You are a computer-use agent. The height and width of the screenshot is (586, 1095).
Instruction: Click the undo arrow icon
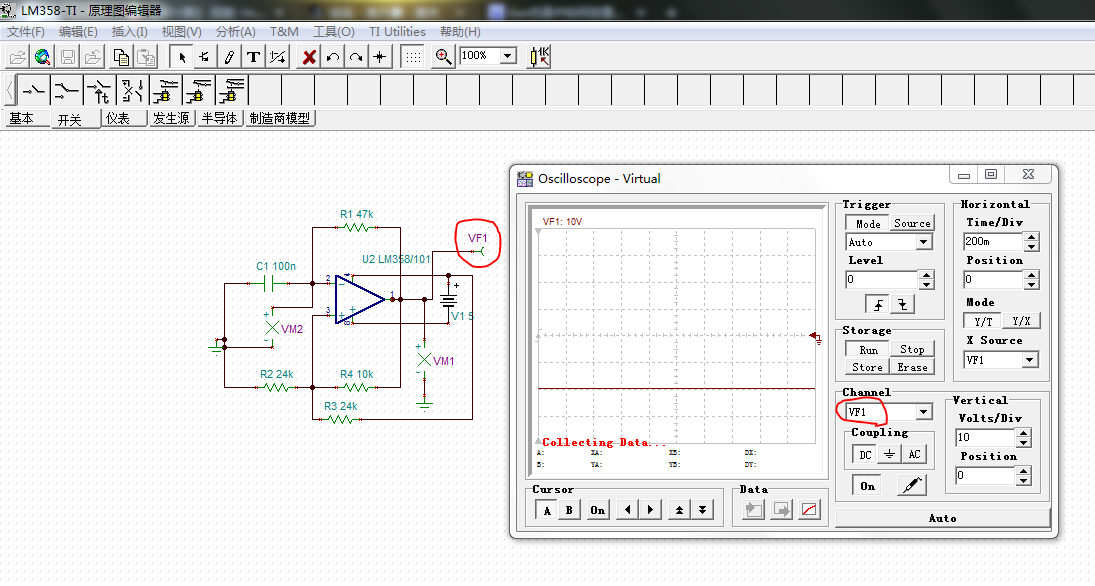point(332,57)
